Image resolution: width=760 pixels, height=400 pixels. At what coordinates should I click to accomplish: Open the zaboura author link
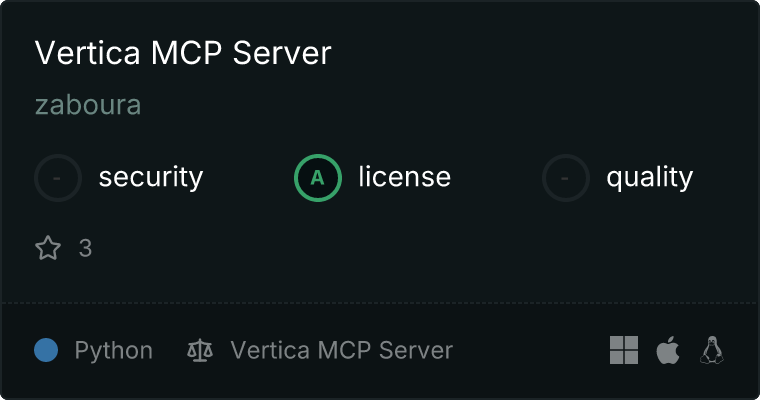coord(88,105)
